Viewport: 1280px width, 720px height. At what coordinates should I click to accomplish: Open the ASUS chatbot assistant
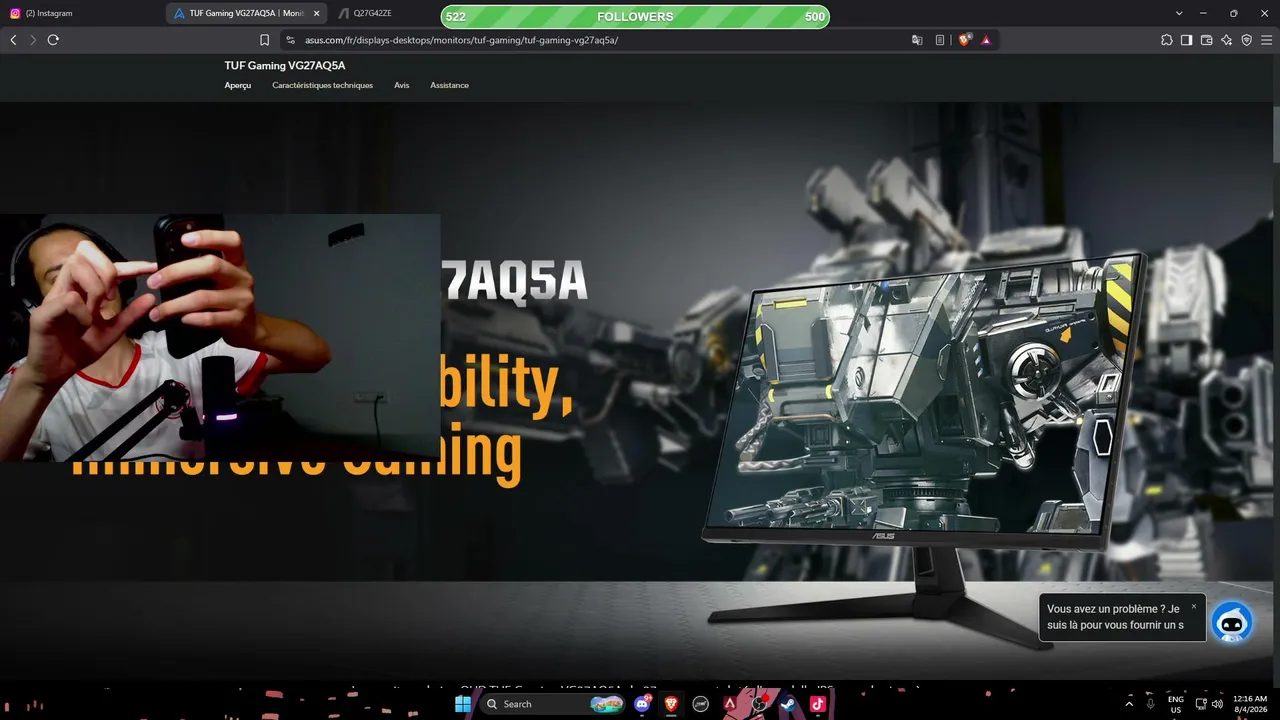(x=1232, y=622)
